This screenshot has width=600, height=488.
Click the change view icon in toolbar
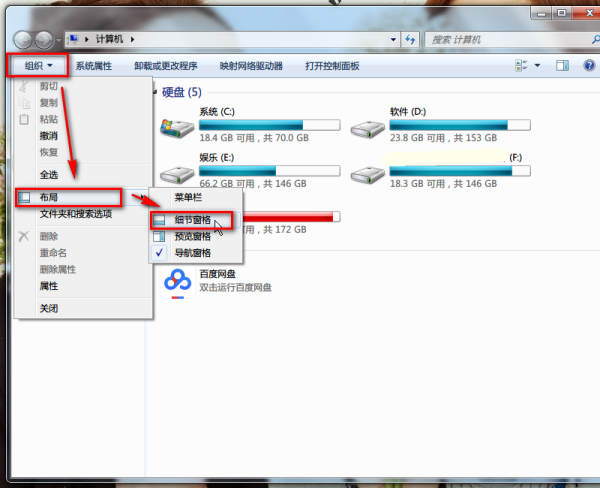point(521,65)
